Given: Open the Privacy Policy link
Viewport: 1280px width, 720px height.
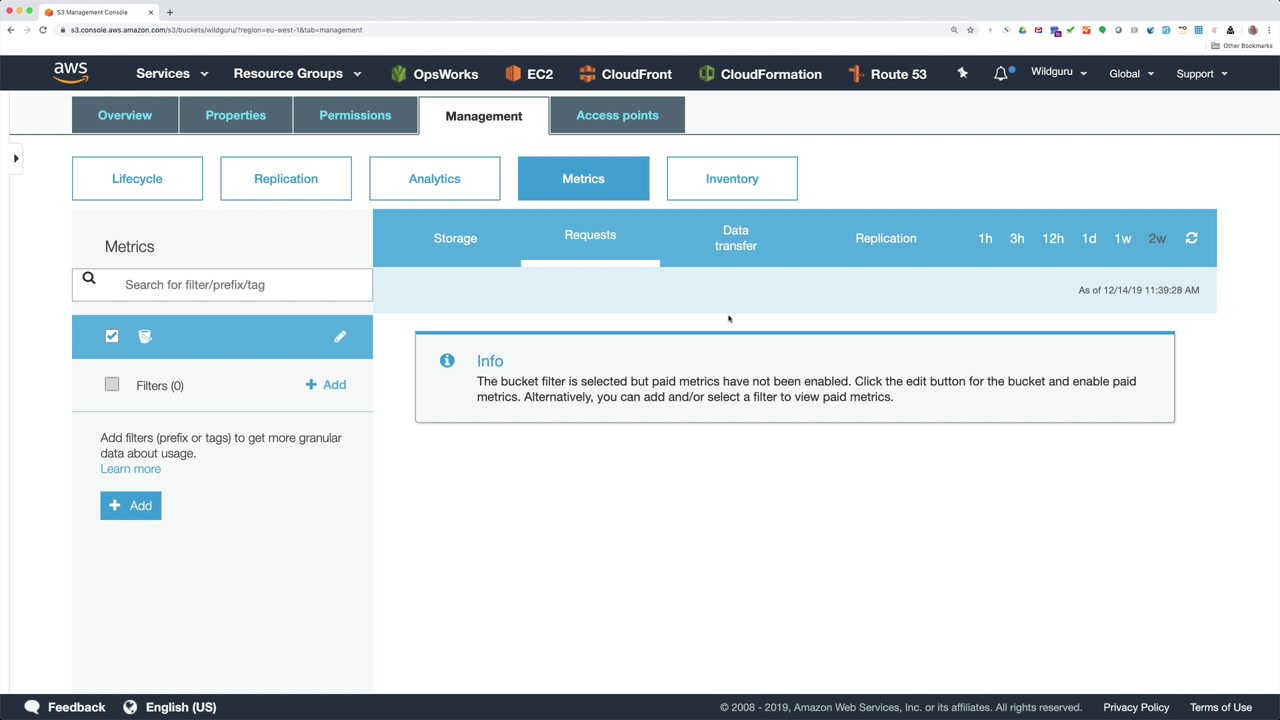Looking at the screenshot, I should click(x=1136, y=707).
